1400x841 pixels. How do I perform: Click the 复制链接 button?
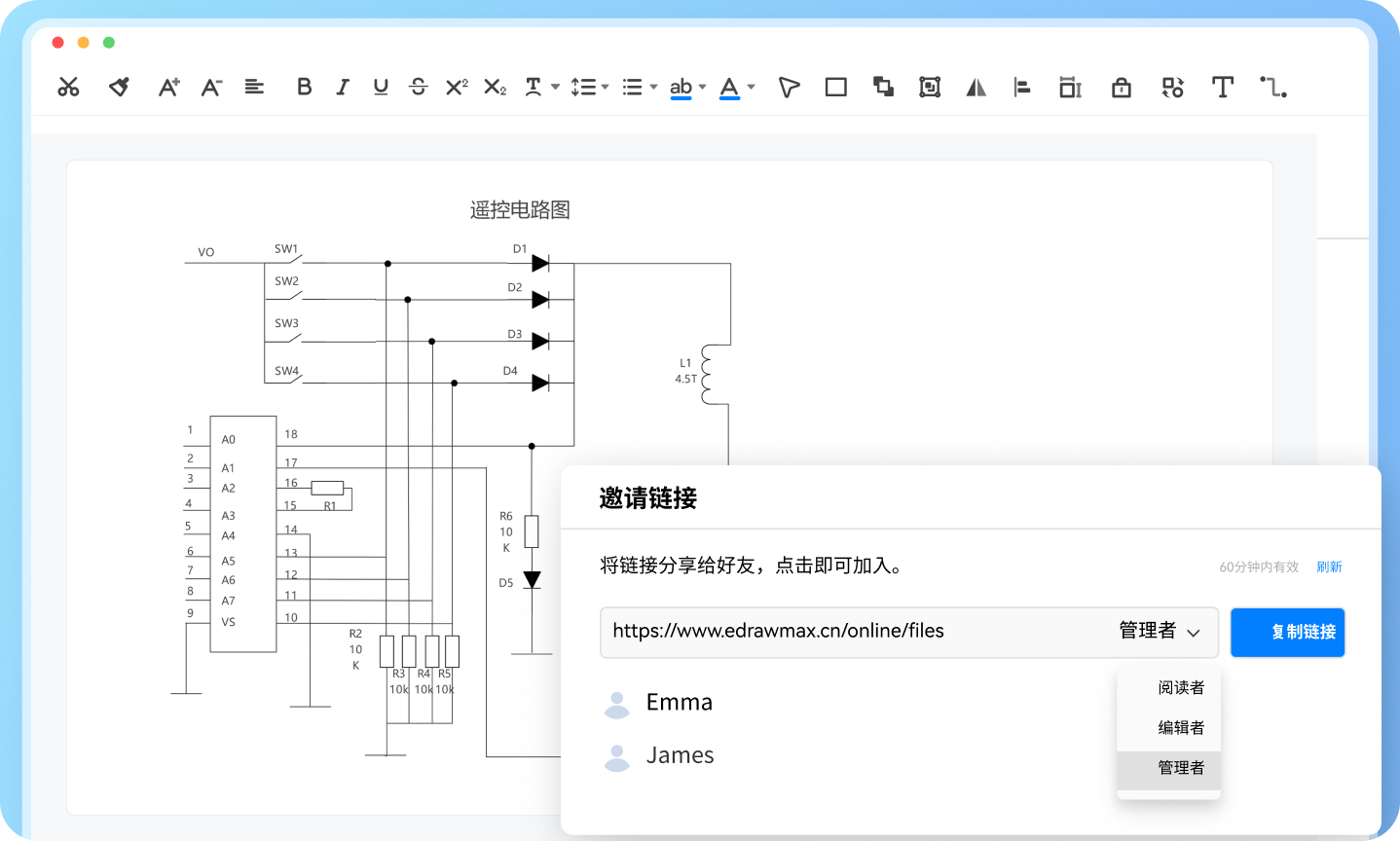click(1287, 633)
